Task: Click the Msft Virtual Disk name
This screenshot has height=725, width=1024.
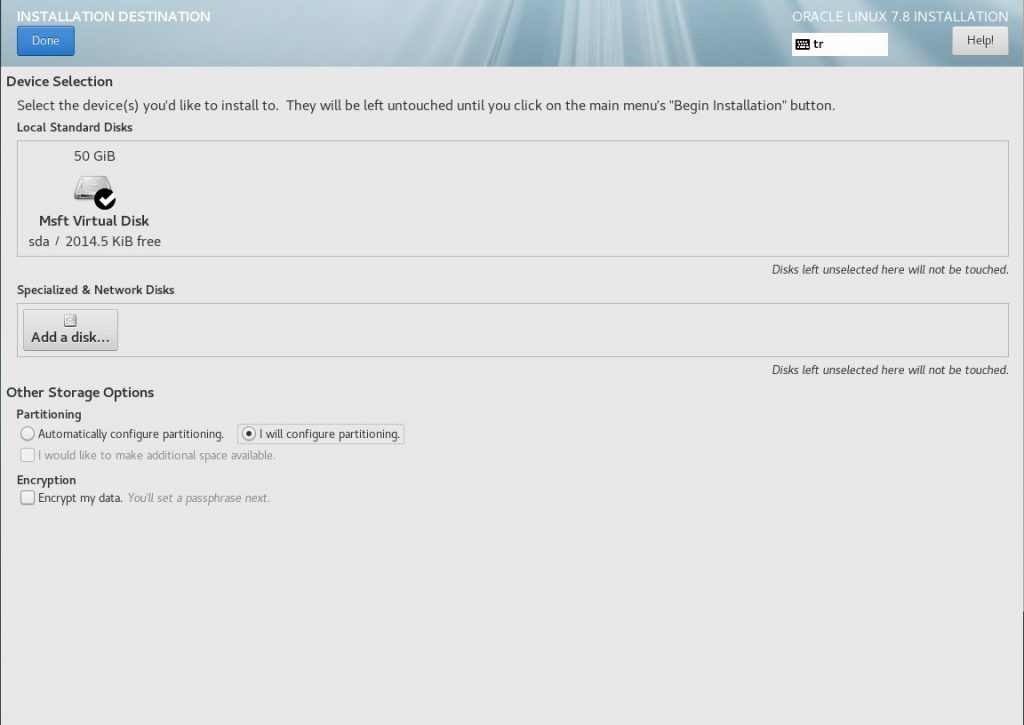Action: click(94, 221)
